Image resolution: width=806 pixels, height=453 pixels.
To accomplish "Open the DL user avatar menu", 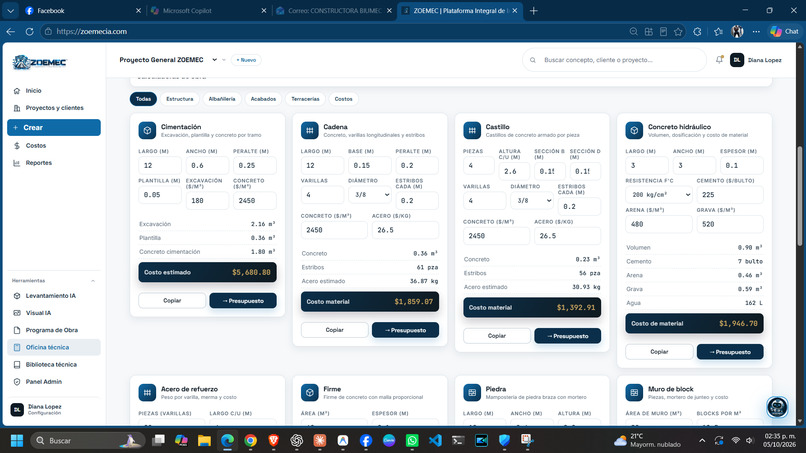I will click(737, 60).
